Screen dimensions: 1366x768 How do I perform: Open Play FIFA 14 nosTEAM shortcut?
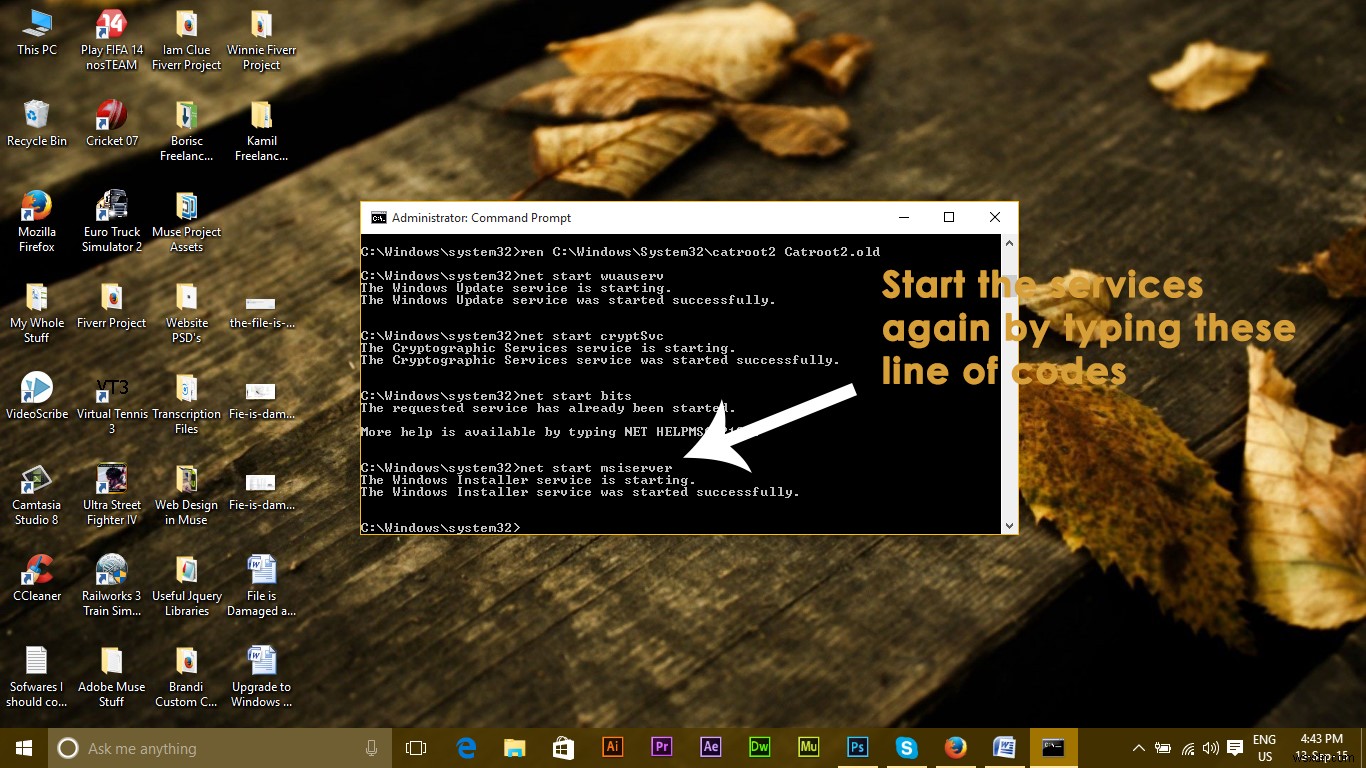[x=112, y=40]
